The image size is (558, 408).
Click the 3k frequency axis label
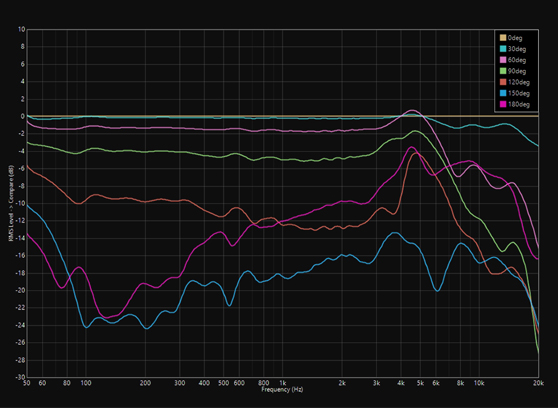pos(377,383)
